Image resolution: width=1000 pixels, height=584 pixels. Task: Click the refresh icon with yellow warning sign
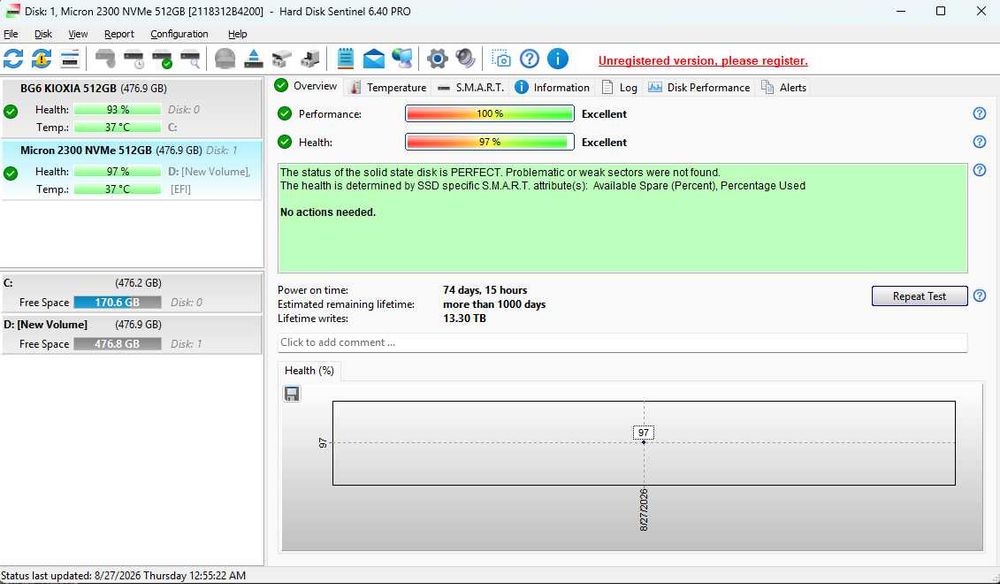(41, 59)
